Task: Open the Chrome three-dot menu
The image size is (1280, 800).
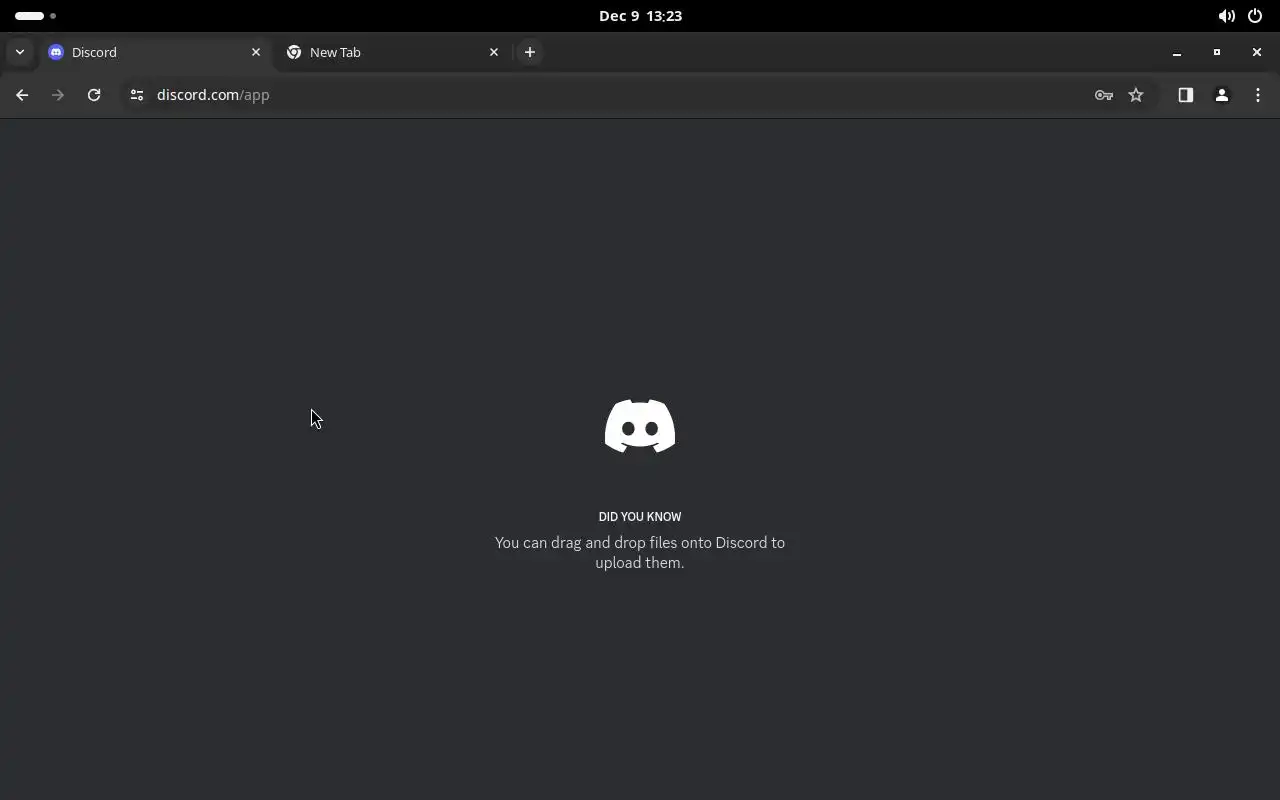Action: click(x=1258, y=95)
